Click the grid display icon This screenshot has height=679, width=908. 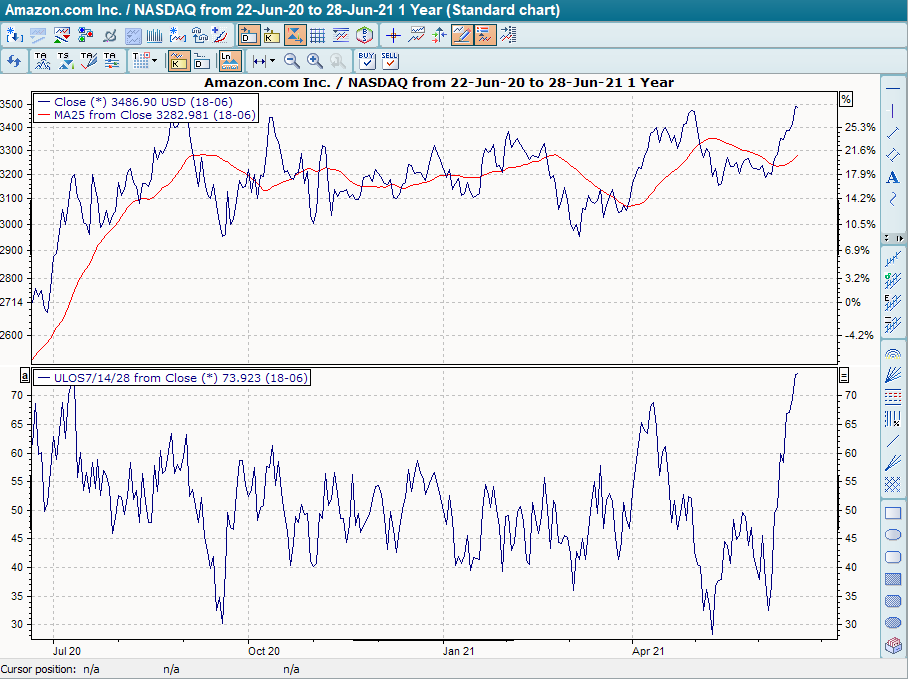pyautogui.click(x=317, y=35)
